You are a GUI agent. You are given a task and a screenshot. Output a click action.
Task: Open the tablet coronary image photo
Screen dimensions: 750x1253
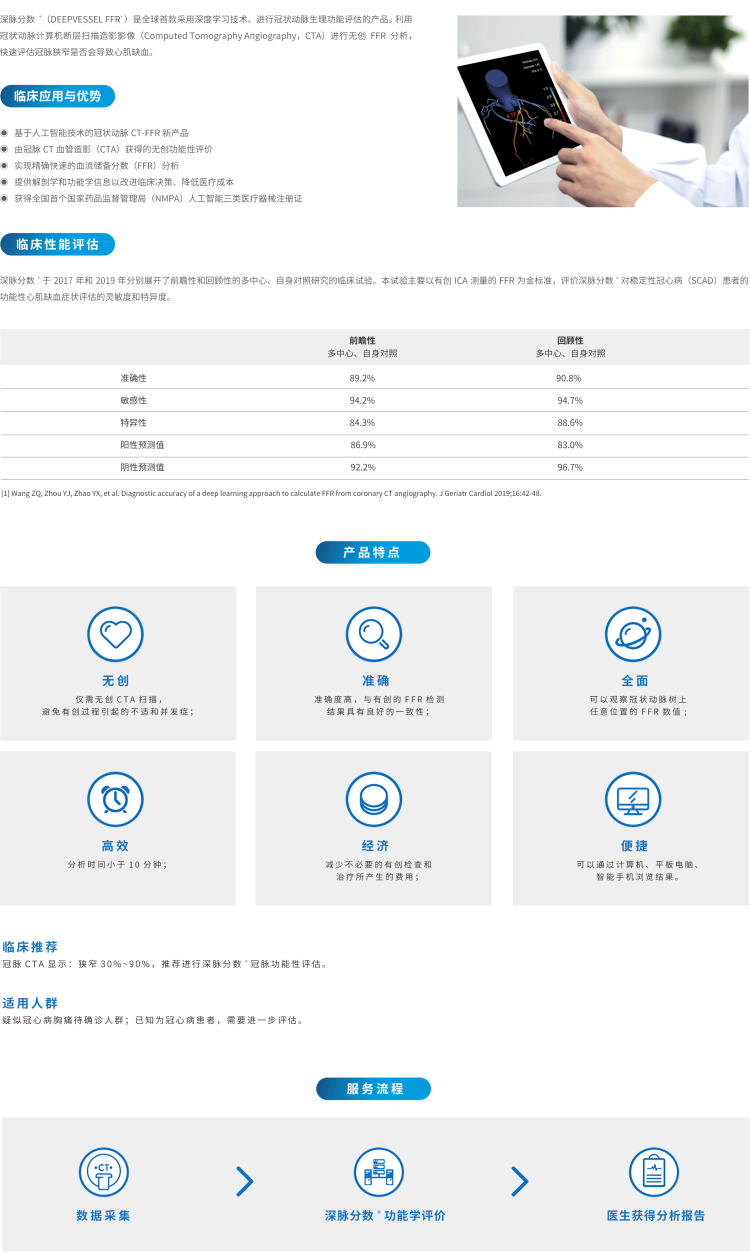(x=603, y=111)
